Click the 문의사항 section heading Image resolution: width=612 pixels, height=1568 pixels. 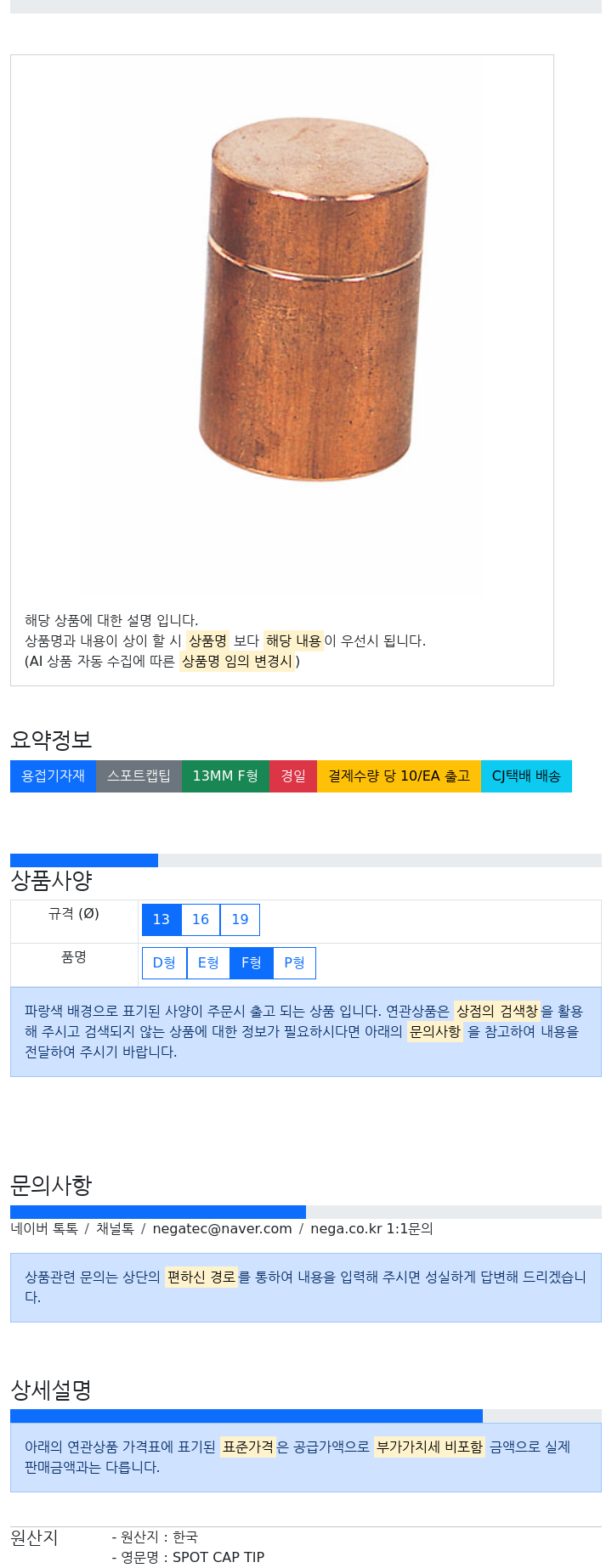point(51,1185)
